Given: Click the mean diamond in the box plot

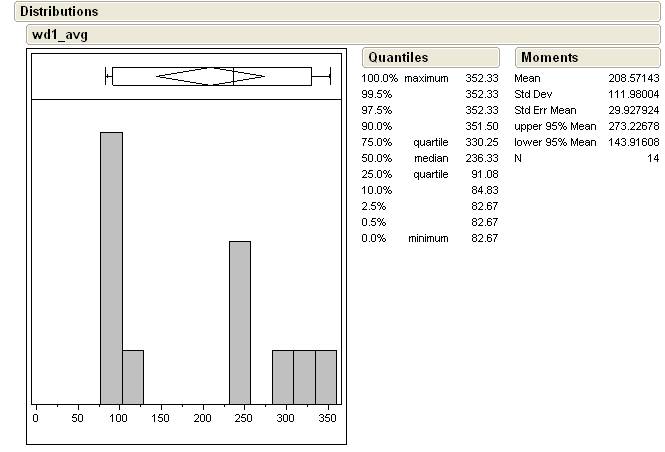Looking at the screenshot, I should pos(210,76).
